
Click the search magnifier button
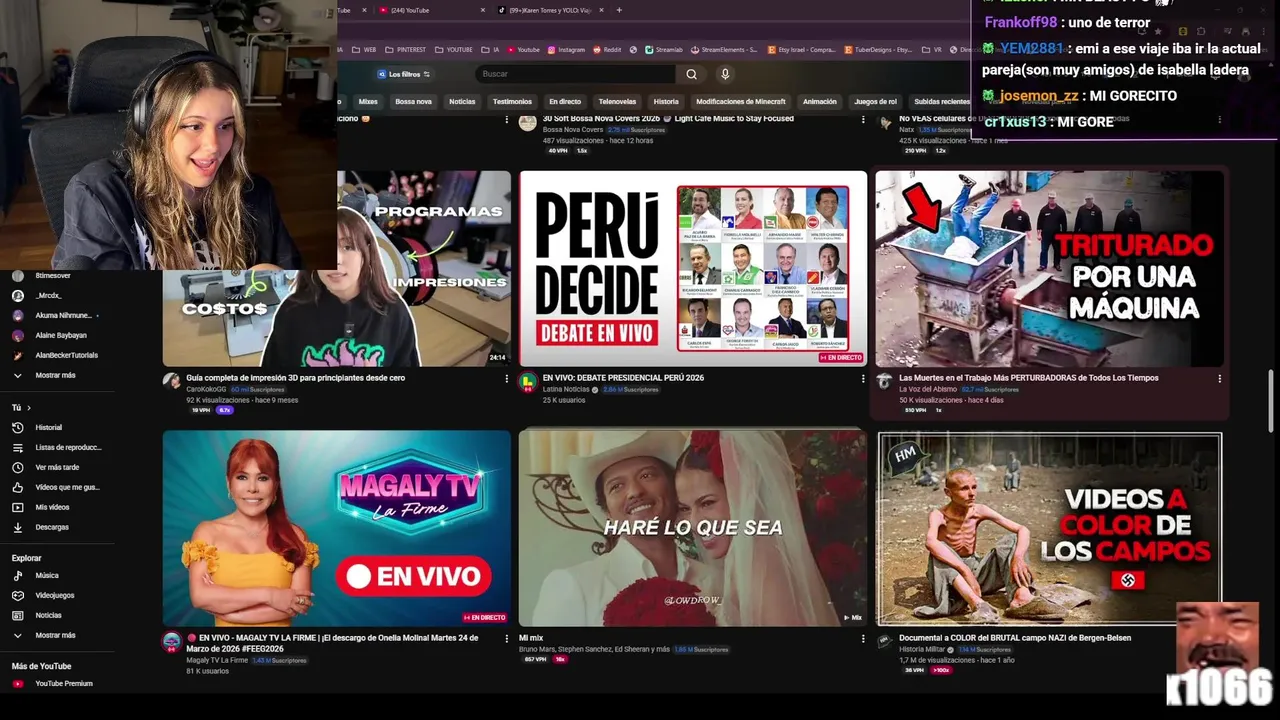pyautogui.click(x=691, y=74)
